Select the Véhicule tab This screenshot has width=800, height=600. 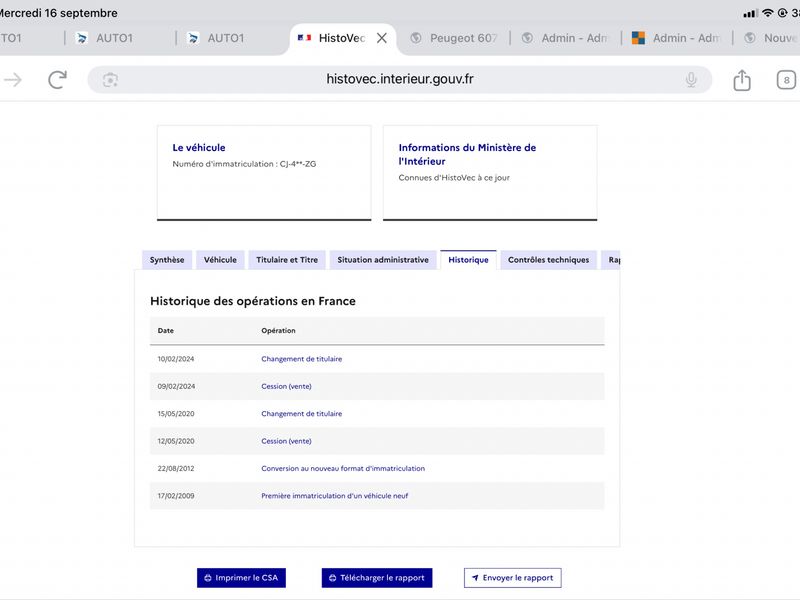point(220,260)
